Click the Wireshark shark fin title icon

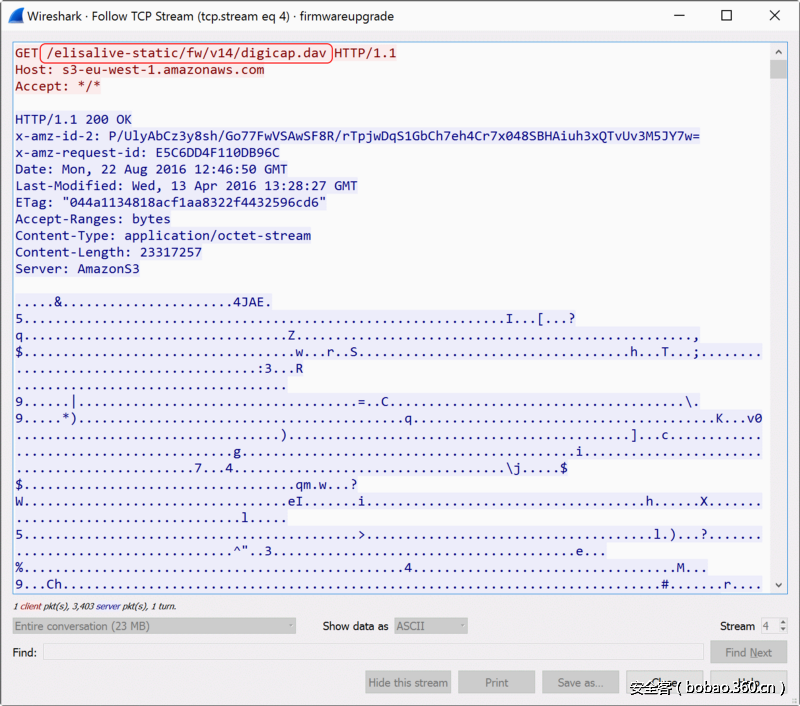(14, 16)
